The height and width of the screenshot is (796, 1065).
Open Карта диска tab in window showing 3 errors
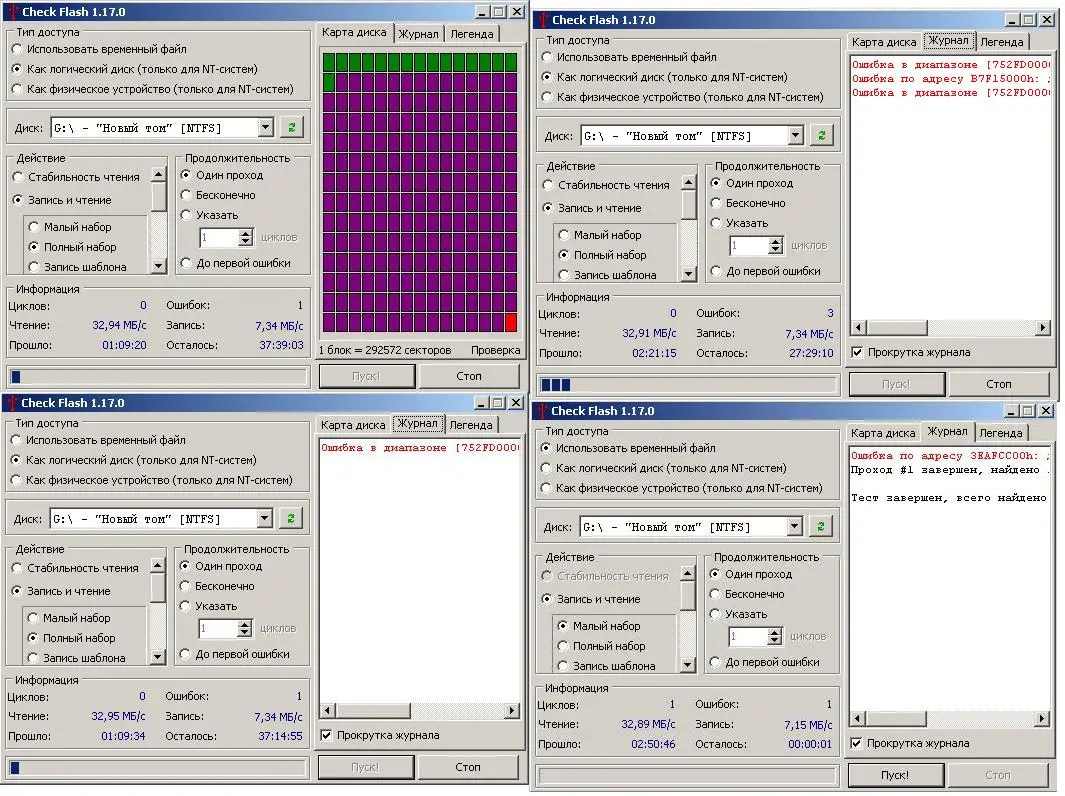(x=884, y=42)
